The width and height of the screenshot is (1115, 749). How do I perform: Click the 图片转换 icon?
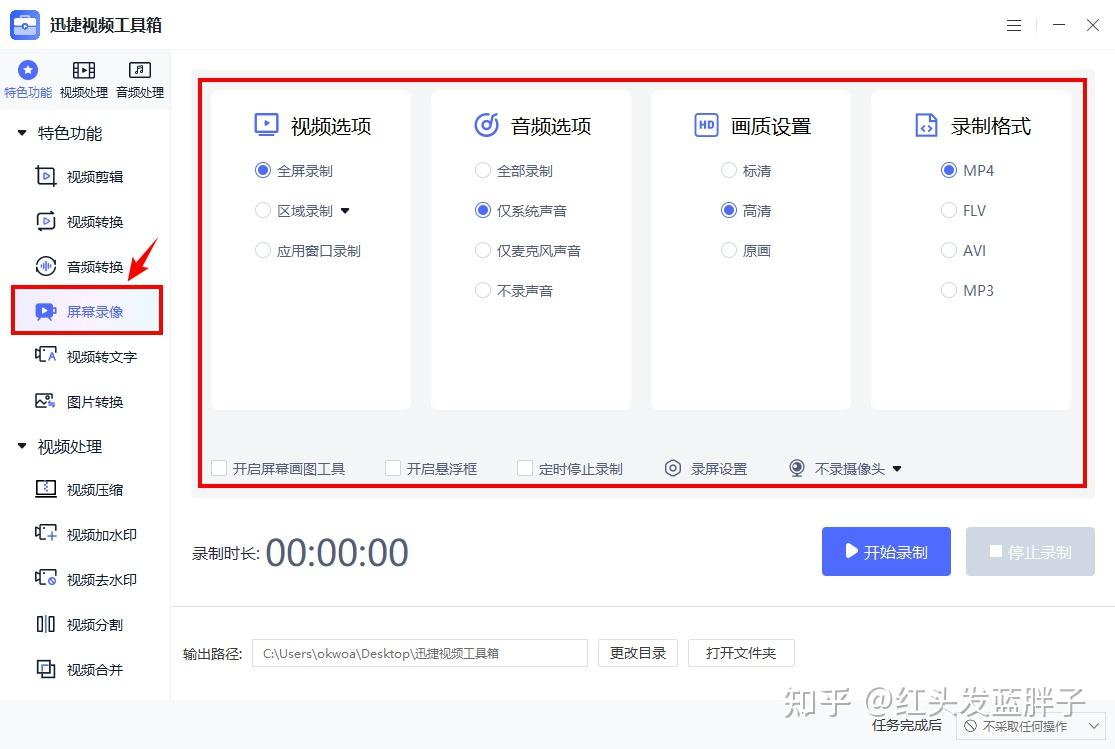click(x=46, y=401)
